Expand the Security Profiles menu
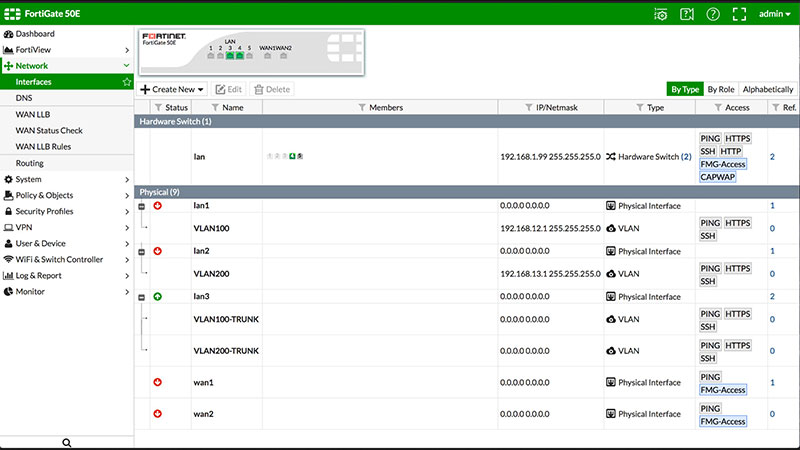 pyautogui.click(x=66, y=212)
